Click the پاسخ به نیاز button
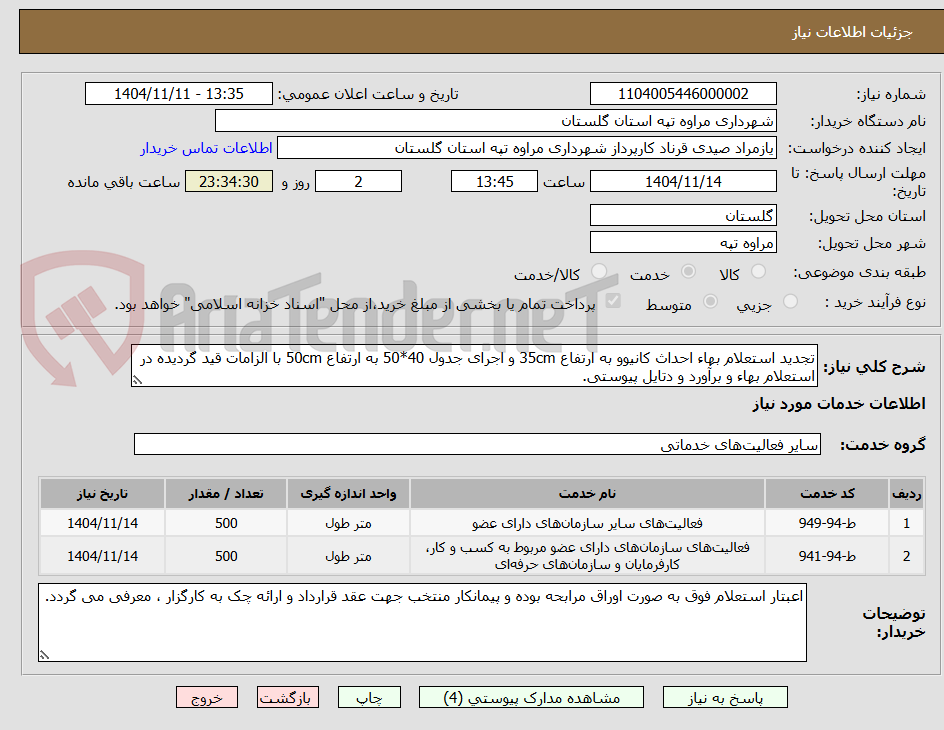 (x=725, y=698)
